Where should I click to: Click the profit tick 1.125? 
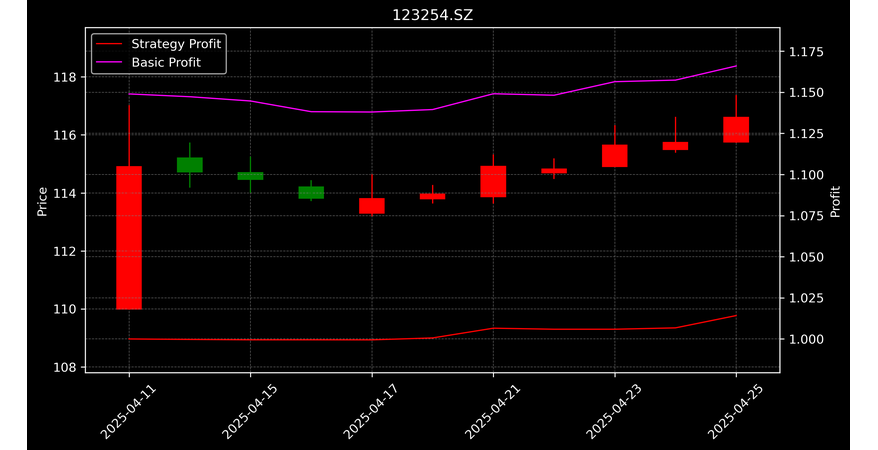[806, 134]
